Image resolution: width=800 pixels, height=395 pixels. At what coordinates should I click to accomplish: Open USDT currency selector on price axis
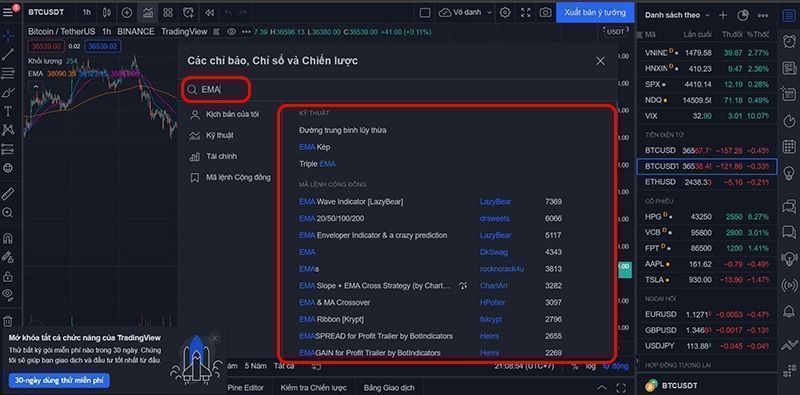[615, 32]
